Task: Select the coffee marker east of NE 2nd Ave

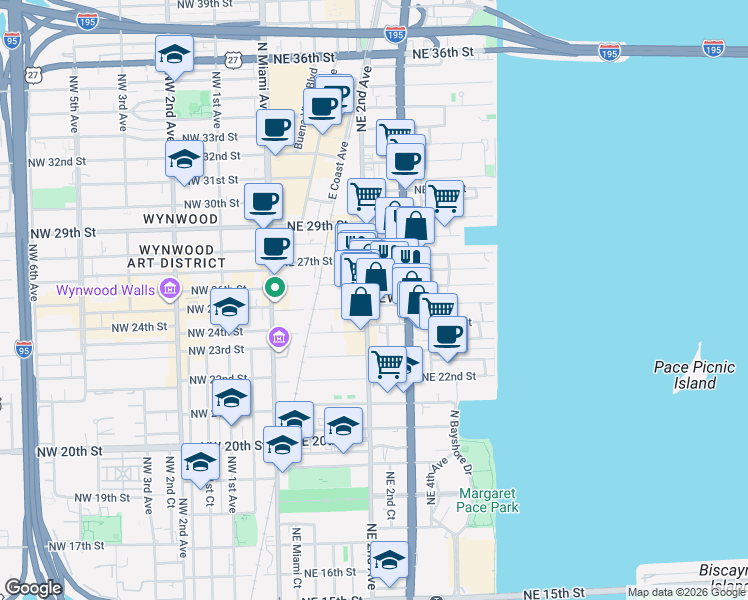Action: 405,165
